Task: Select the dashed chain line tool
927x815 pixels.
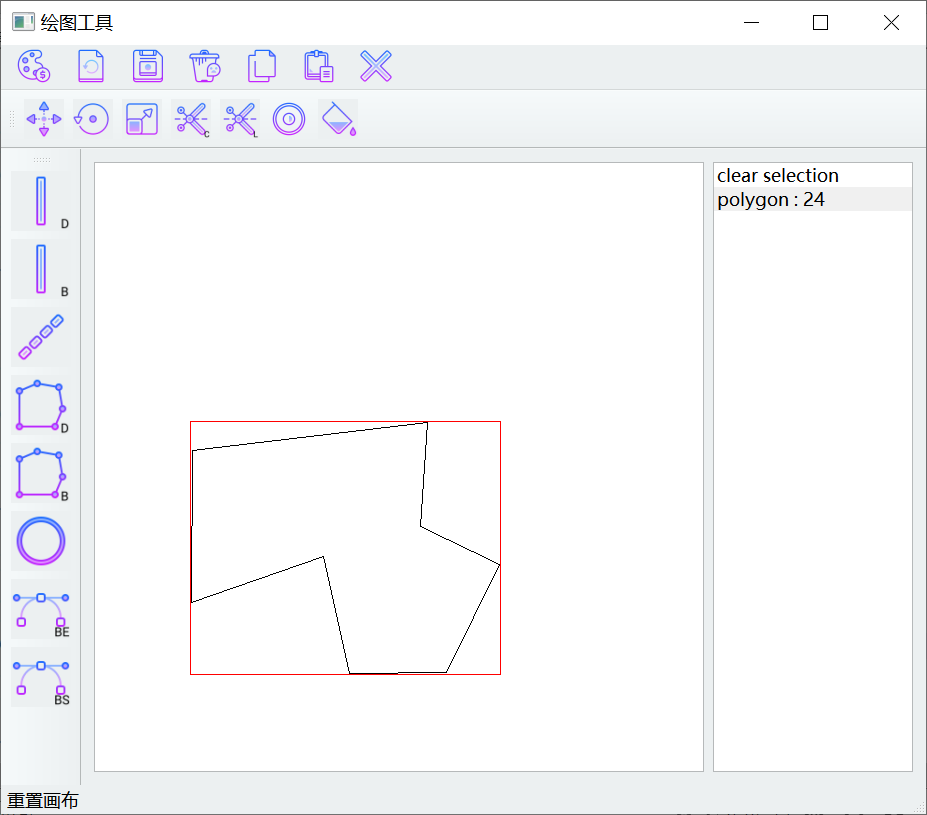Action: (x=41, y=337)
